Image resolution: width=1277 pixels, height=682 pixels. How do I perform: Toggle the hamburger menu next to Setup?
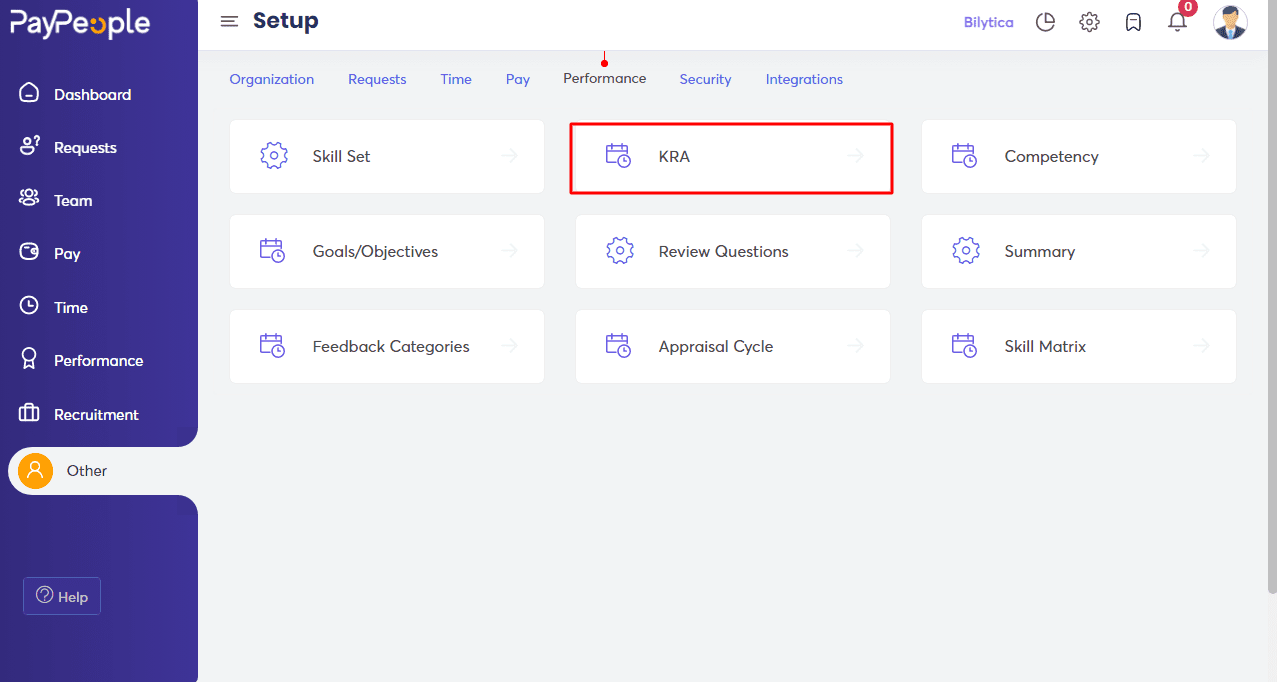tap(229, 21)
